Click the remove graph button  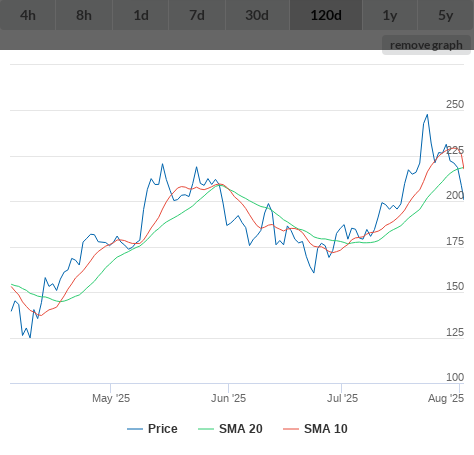(x=426, y=45)
